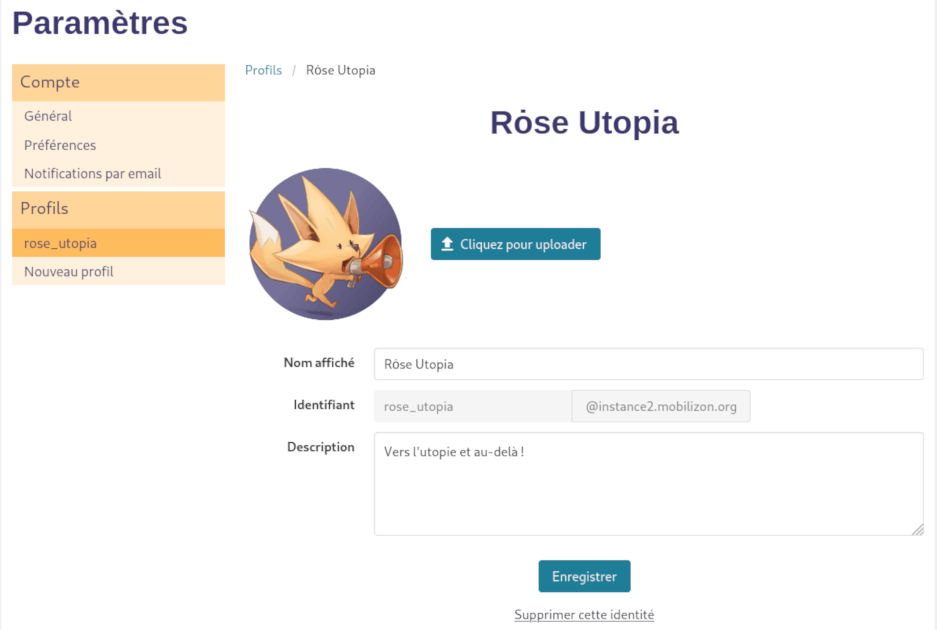Viewport: 937px width, 630px height.
Task: Click the fox mascot avatar image
Action: pos(325,244)
